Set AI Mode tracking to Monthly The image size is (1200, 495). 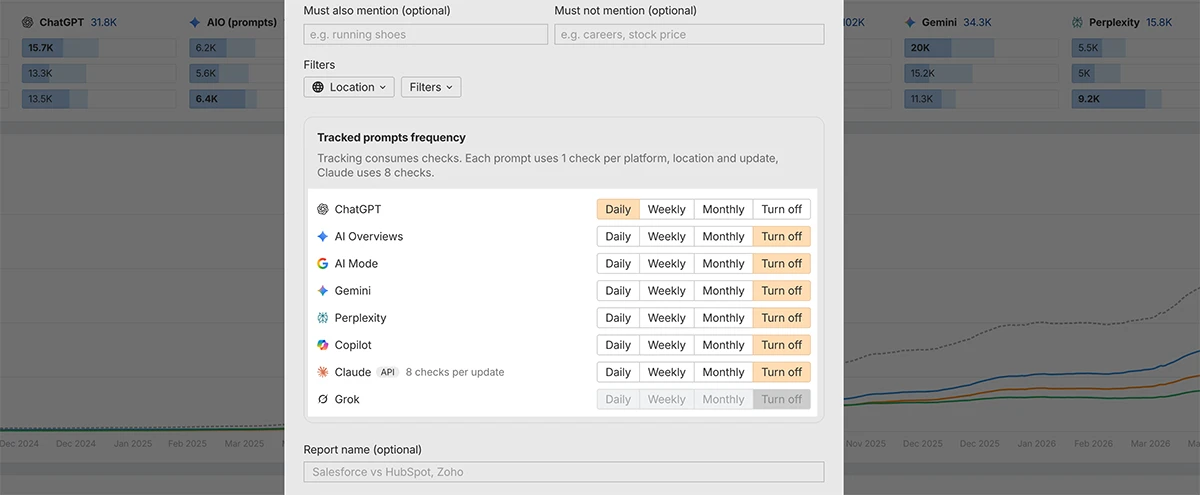coord(723,264)
